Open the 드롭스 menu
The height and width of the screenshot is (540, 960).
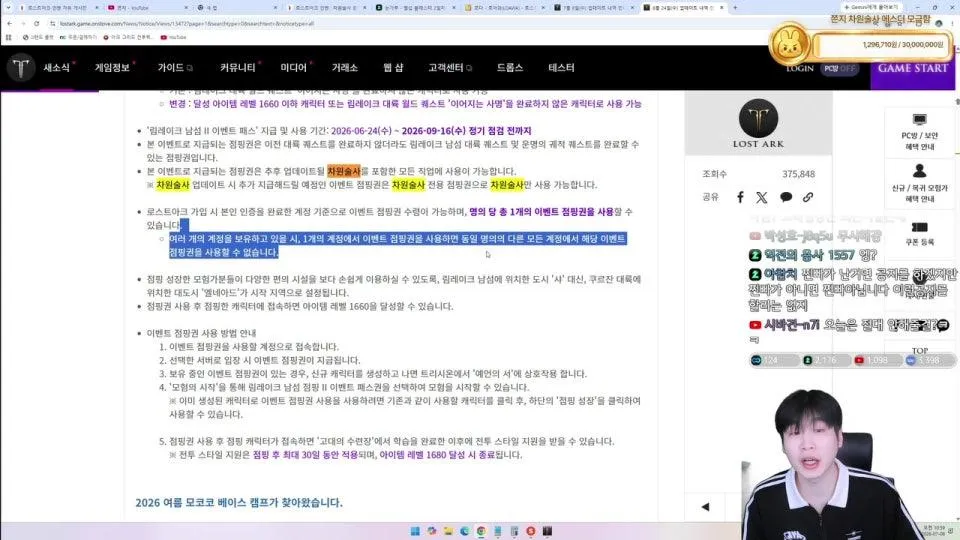click(509, 67)
